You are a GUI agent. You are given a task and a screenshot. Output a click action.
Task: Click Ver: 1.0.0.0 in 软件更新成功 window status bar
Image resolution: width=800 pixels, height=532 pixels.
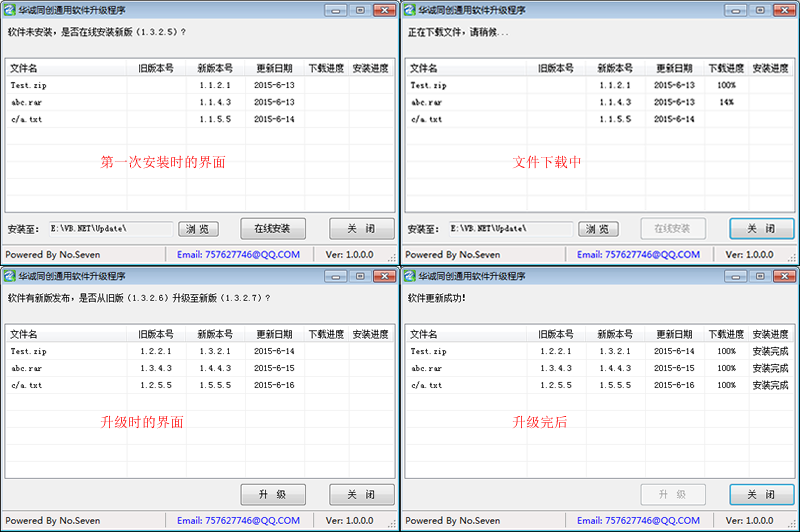click(749, 520)
